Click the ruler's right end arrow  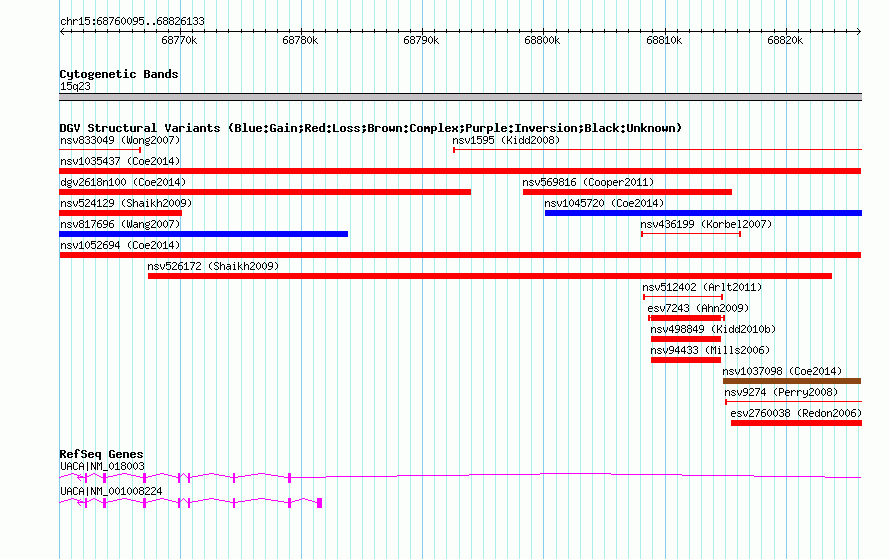pos(859,31)
